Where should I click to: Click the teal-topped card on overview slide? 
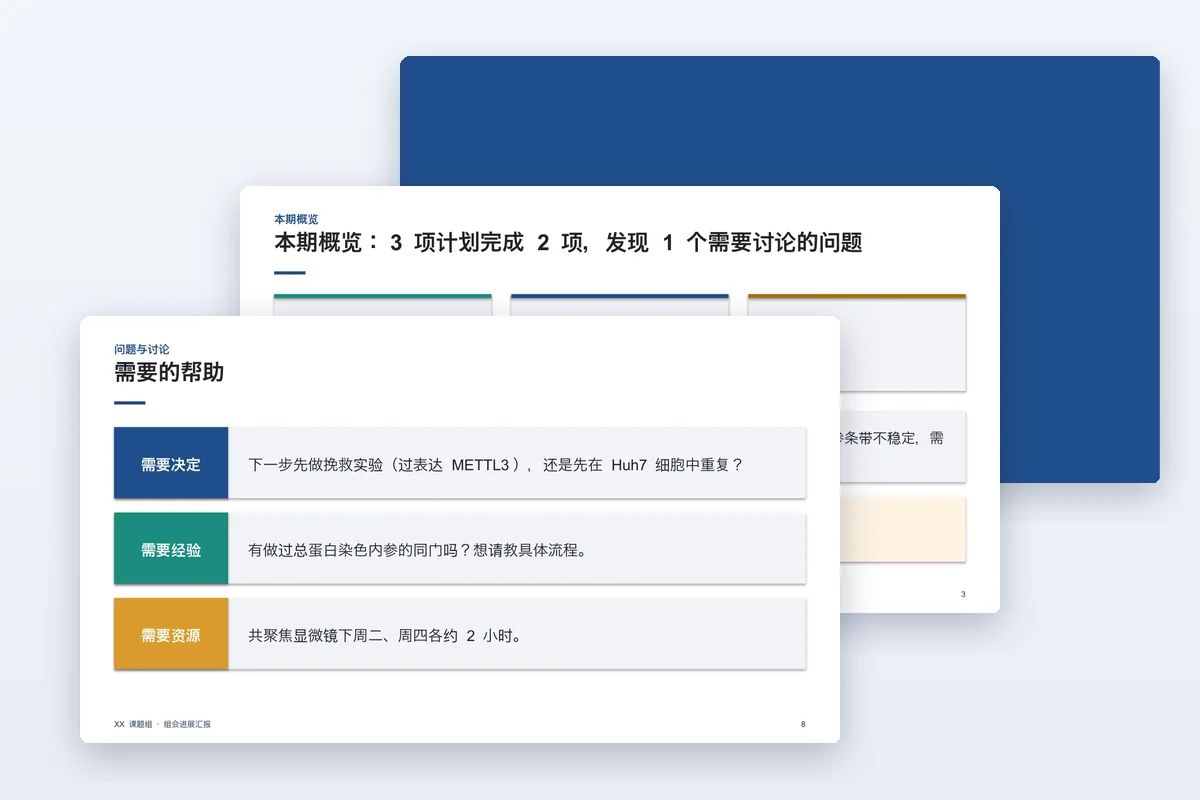click(x=383, y=305)
